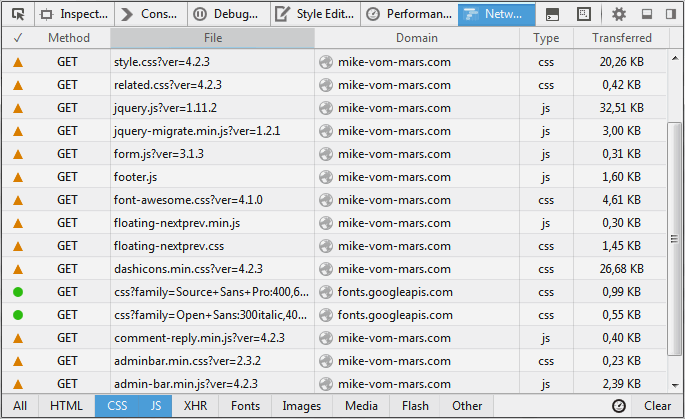The width and height of the screenshot is (685, 419).
Task: Switch to the Console tab
Action: (151, 14)
